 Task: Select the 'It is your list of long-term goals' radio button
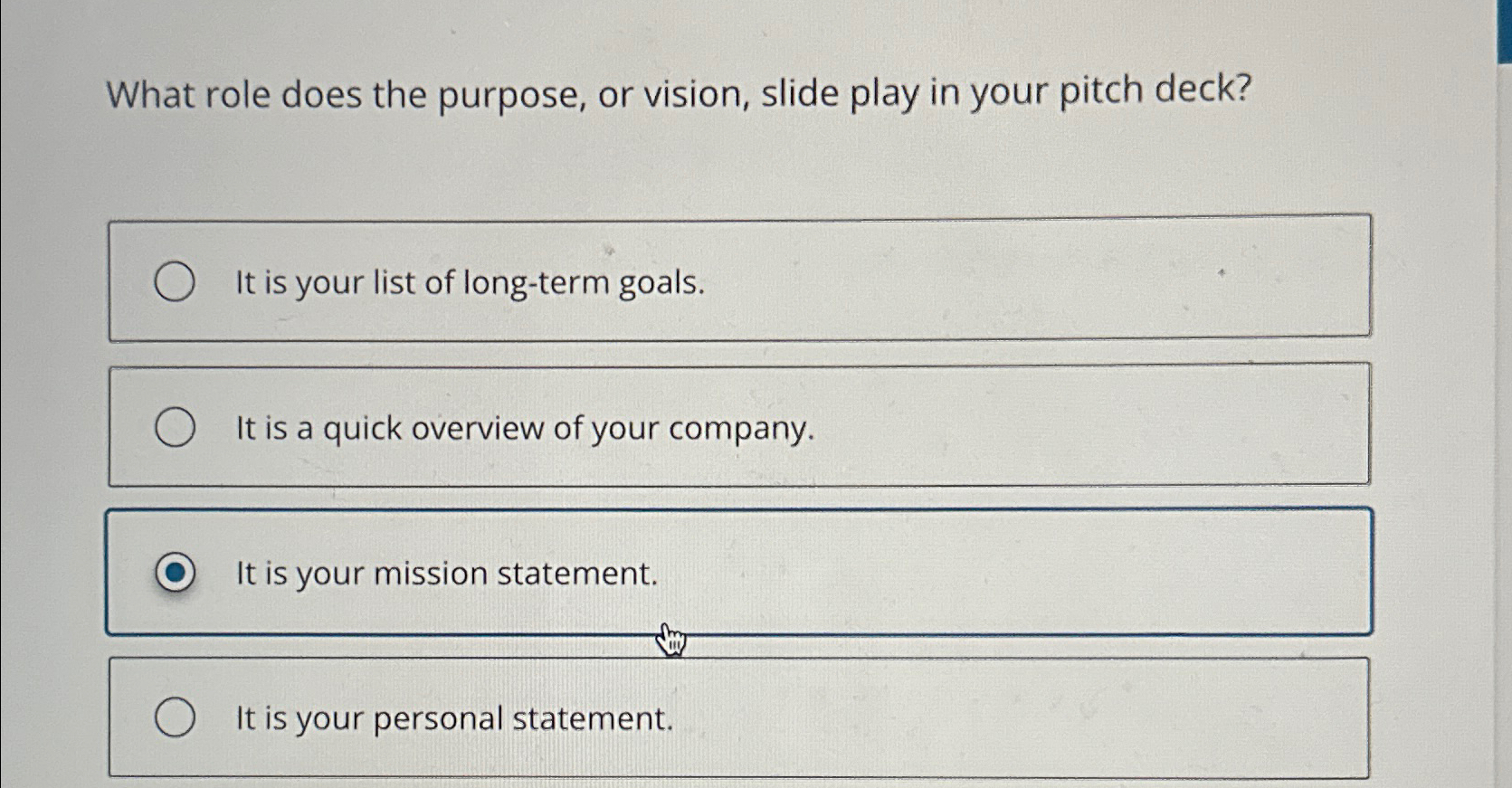[x=176, y=282]
